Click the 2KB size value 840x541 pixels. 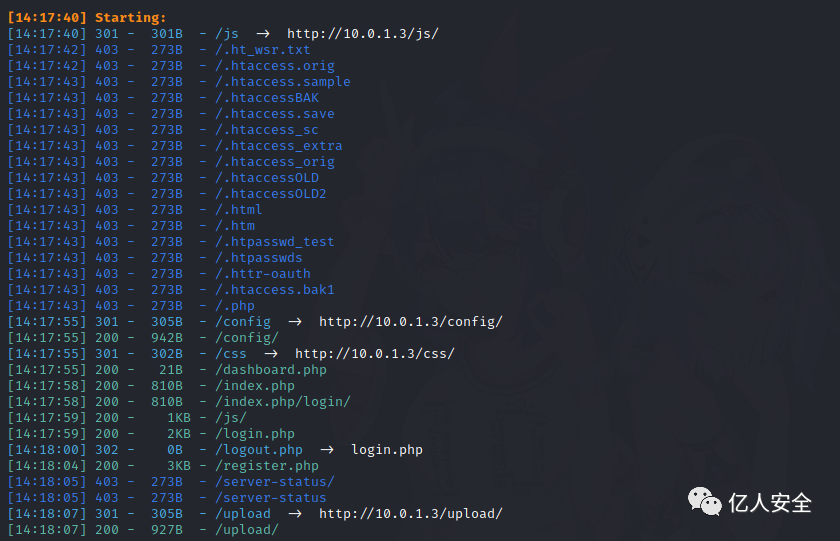(179, 434)
